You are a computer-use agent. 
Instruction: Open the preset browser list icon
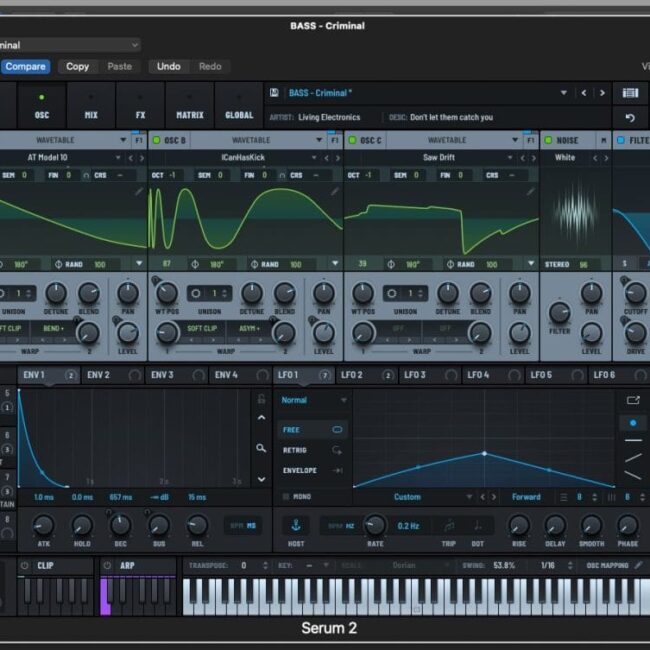[x=629, y=93]
